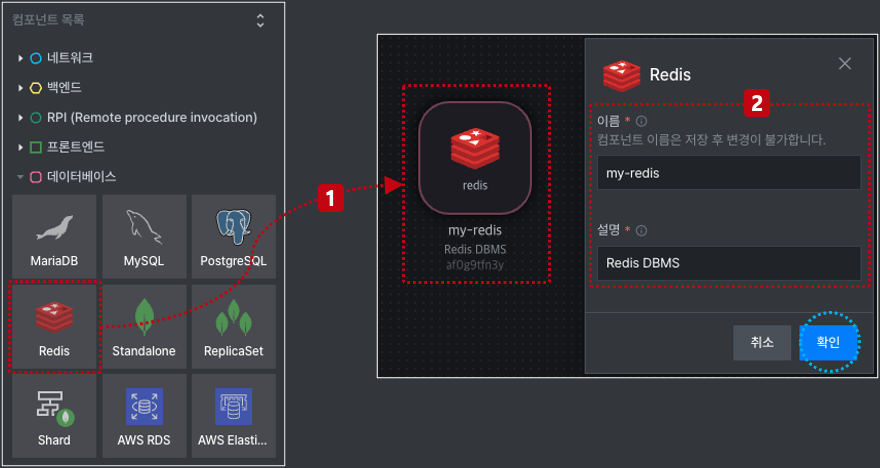The width and height of the screenshot is (880, 468).
Task: Select the MySQL database component
Action: coord(144,236)
